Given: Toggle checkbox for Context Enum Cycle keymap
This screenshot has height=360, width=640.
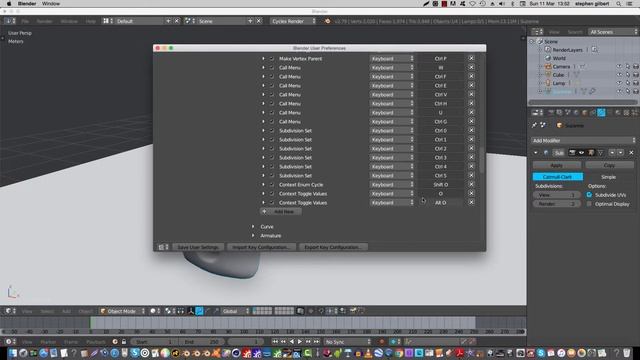Looking at the screenshot, I should click(x=272, y=184).
